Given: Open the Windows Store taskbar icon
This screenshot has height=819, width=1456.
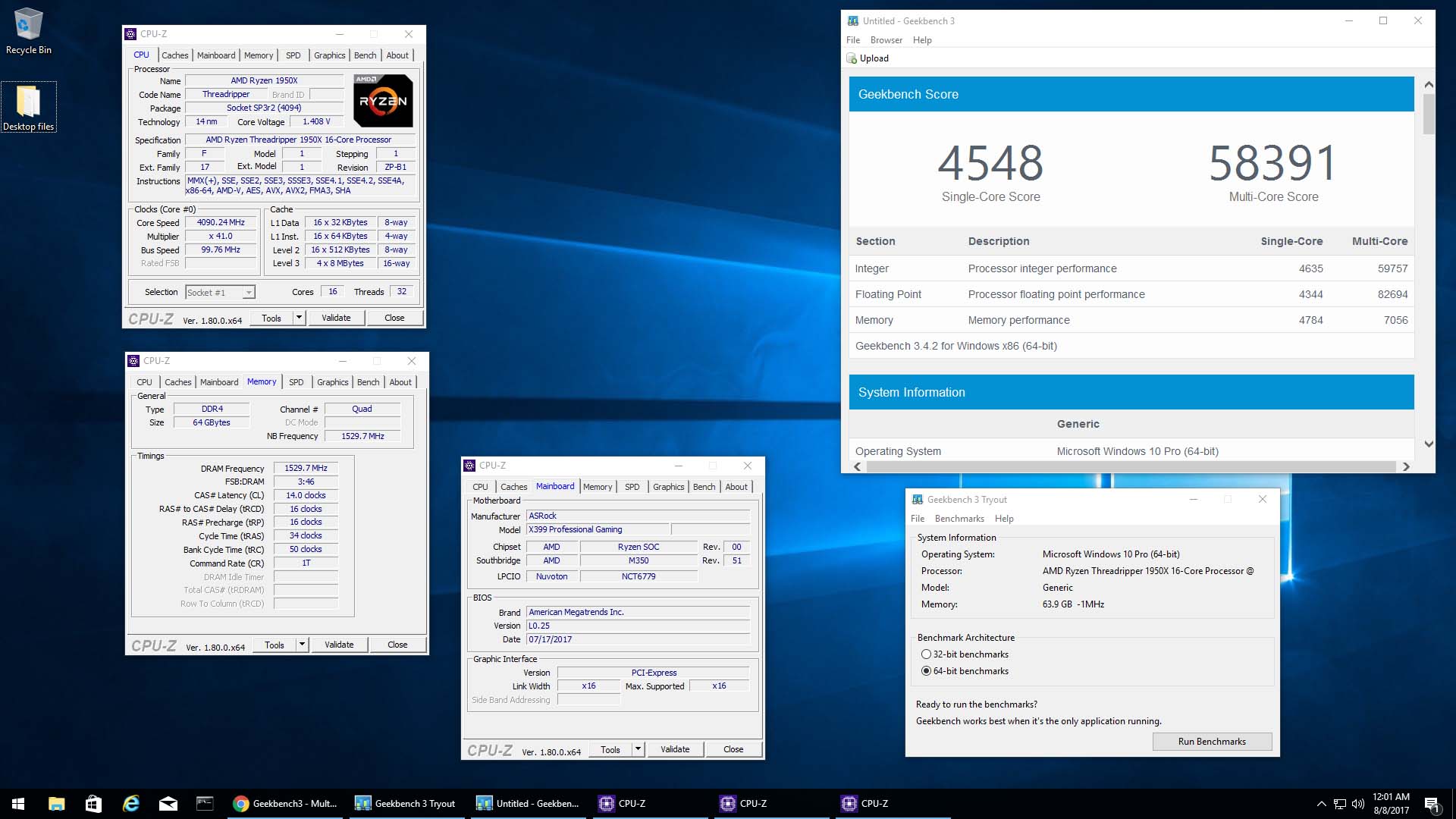Looking at the screenshot, I should tap(93, 804).
